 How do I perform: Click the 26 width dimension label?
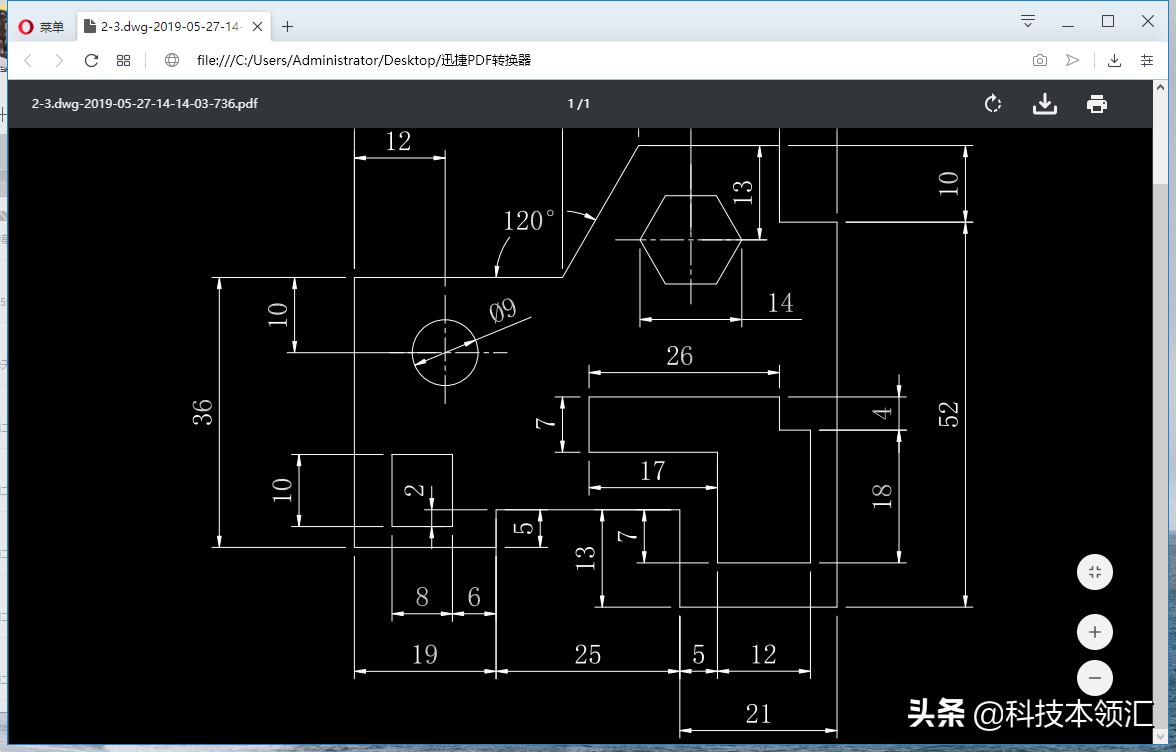pos(680,355)
